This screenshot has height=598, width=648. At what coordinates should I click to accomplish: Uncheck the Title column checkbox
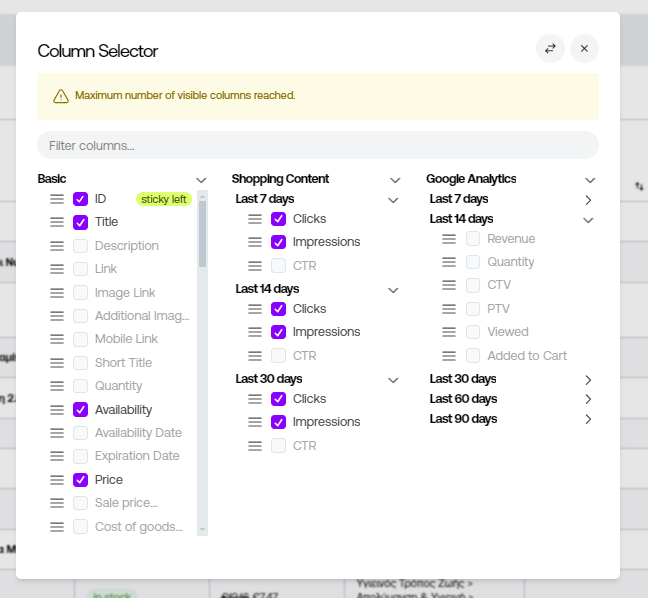pyautogui.click(x=81, y=222)
